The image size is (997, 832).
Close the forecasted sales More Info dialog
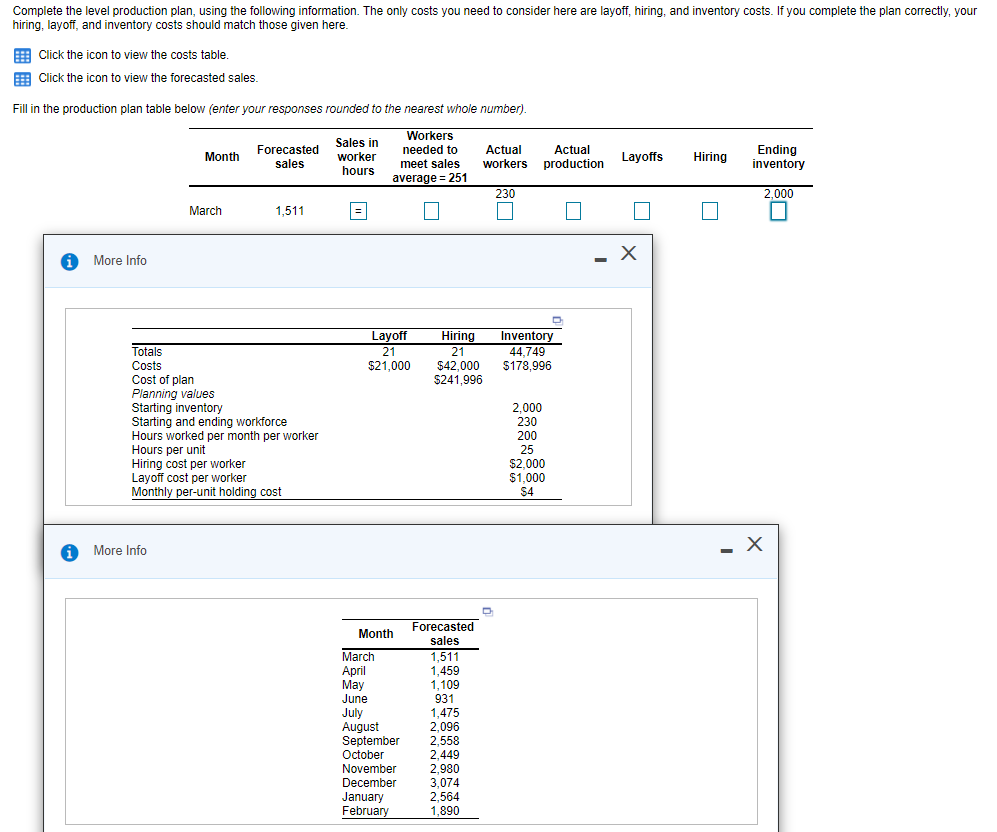(755, 543)
